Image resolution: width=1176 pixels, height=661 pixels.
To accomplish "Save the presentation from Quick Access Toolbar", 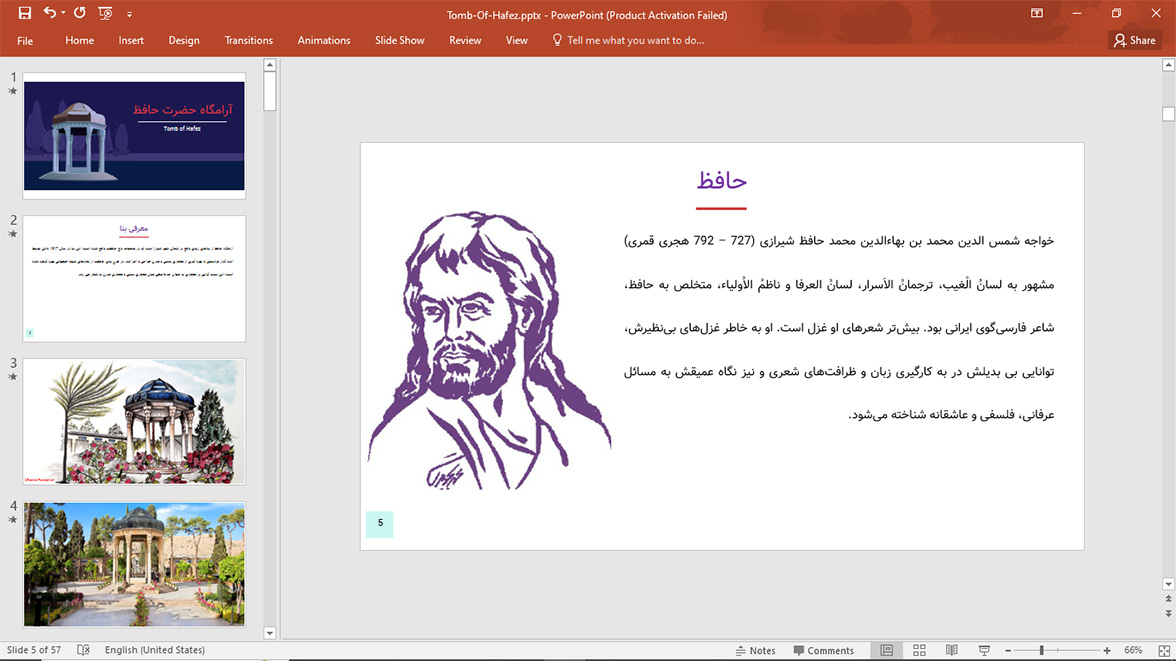I will 25,14.
